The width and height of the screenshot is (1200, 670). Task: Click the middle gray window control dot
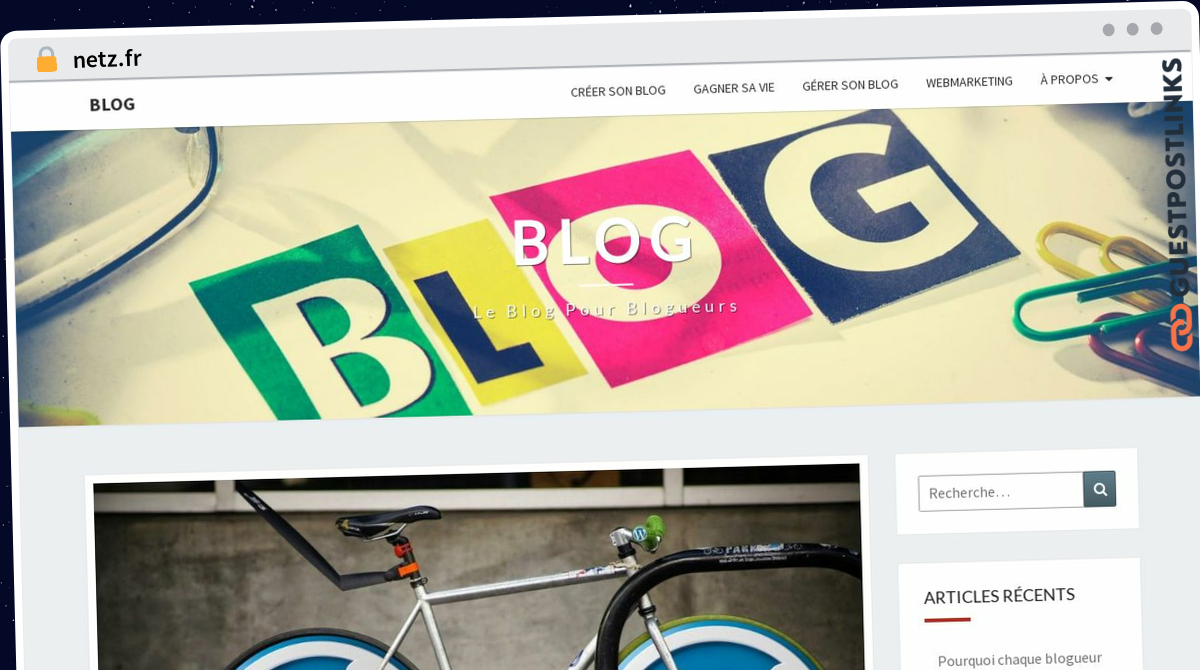pos(1132,29)
